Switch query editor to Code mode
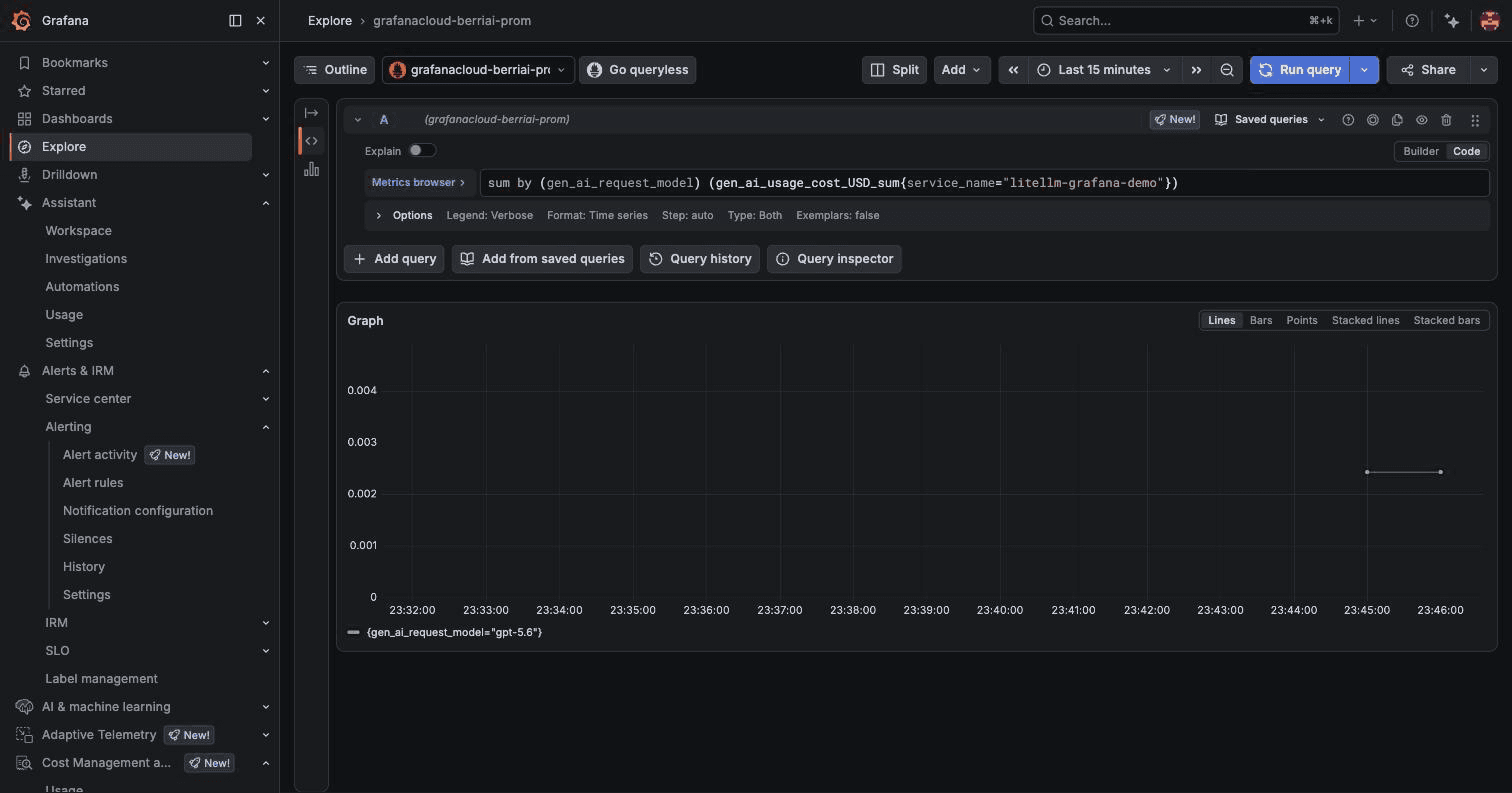This screenshot has width=1512, height=793. (x=1466, y=151)
